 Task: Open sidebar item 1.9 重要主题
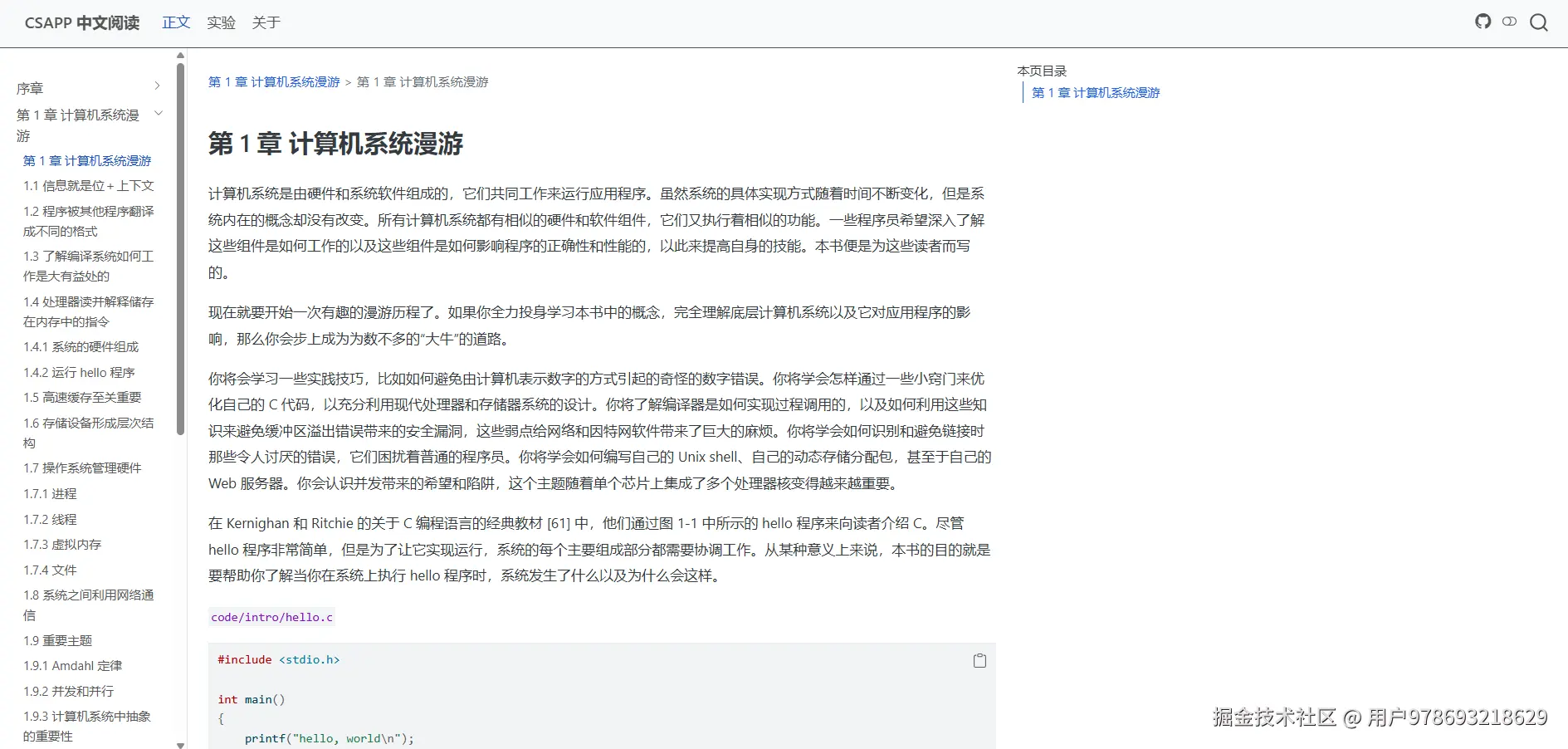click(58, 641)
